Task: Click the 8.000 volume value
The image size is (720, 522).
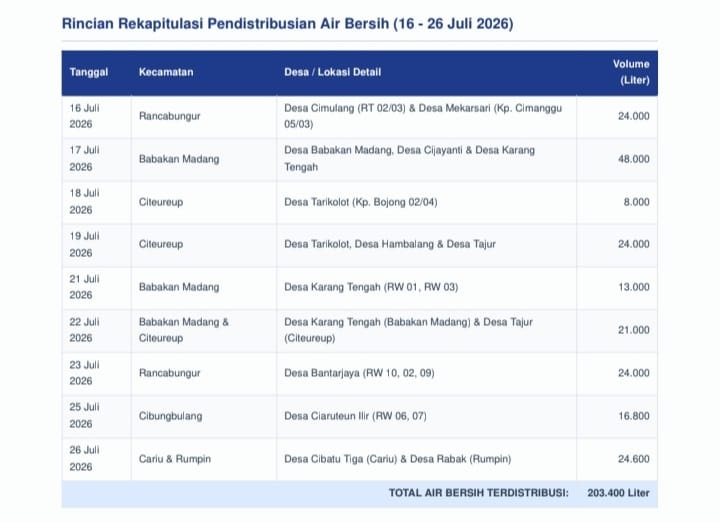Action: point(636,202)
